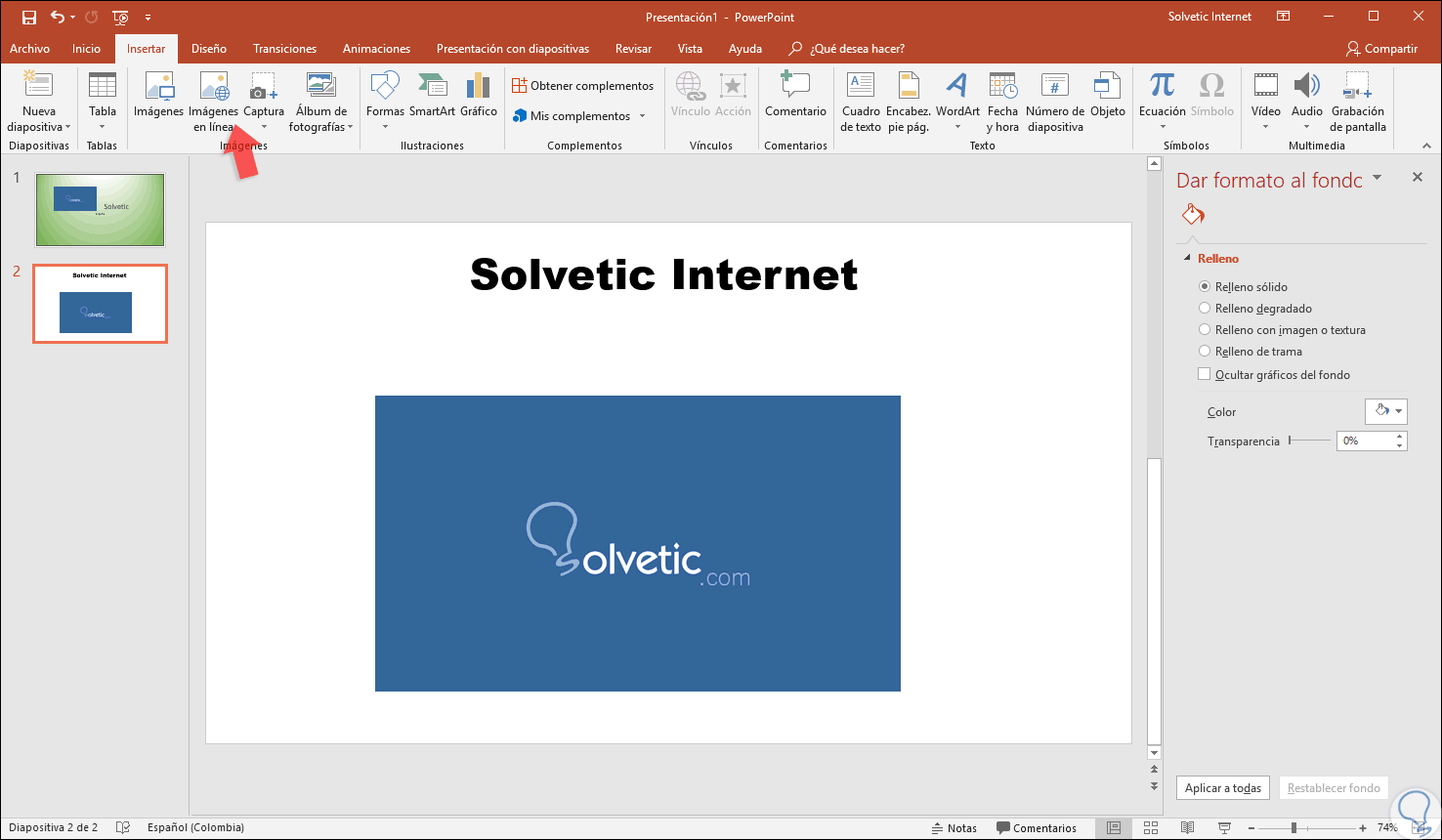This screenshot has width=1442, height=840.
Task: Expand the Vídeo insert dropdown
Action: (x=1265, y=127)
